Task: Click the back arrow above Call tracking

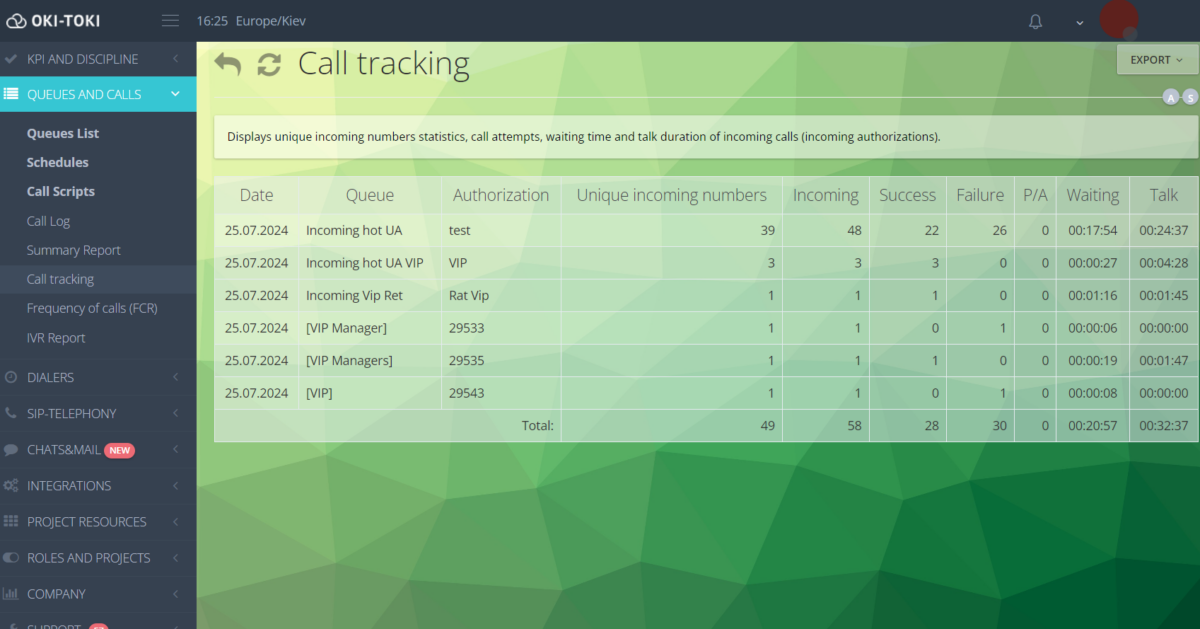Action: (228, 62)
